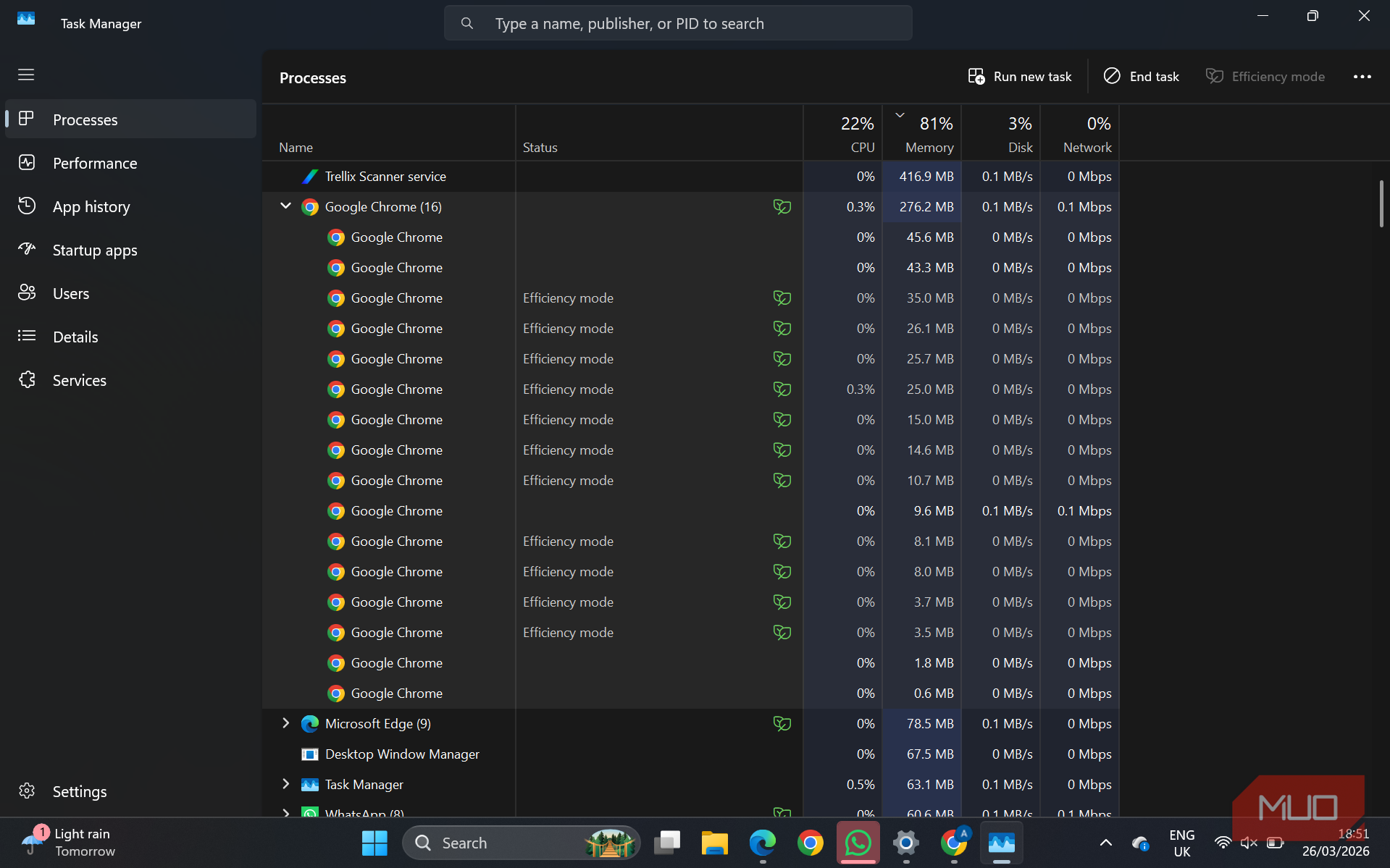
Task: Select Chrome subprocess using 9.6 MB
Action: click(x=690, y=510)
